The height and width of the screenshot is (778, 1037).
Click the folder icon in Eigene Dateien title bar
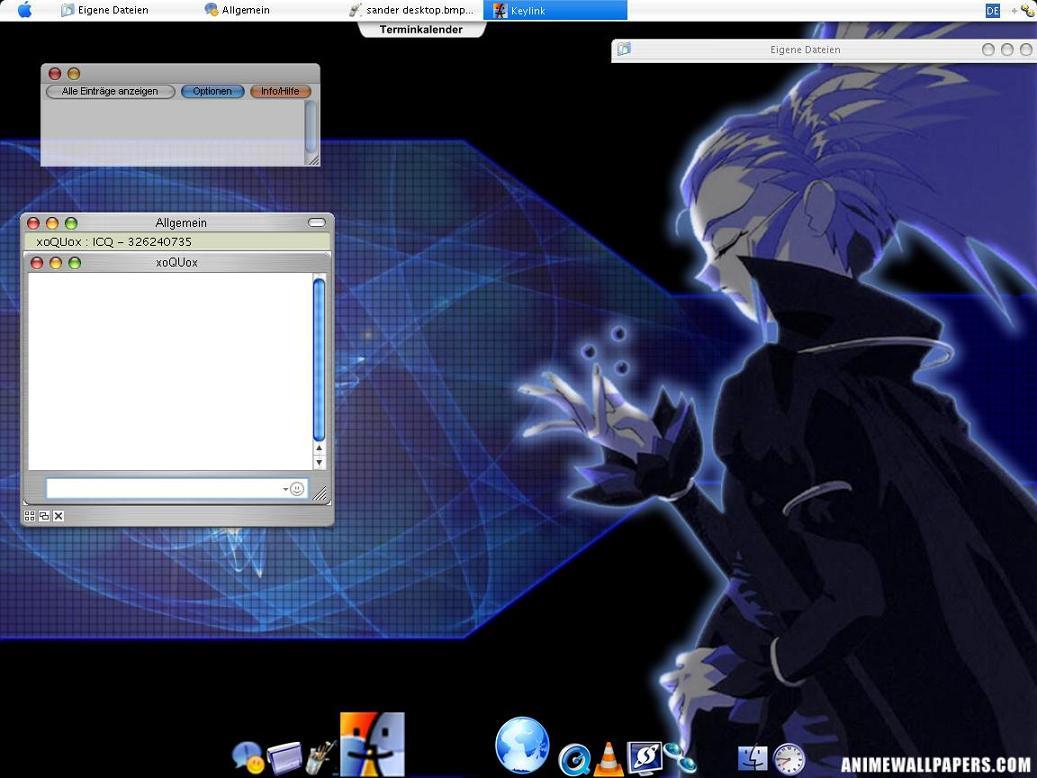pos(624,49)
